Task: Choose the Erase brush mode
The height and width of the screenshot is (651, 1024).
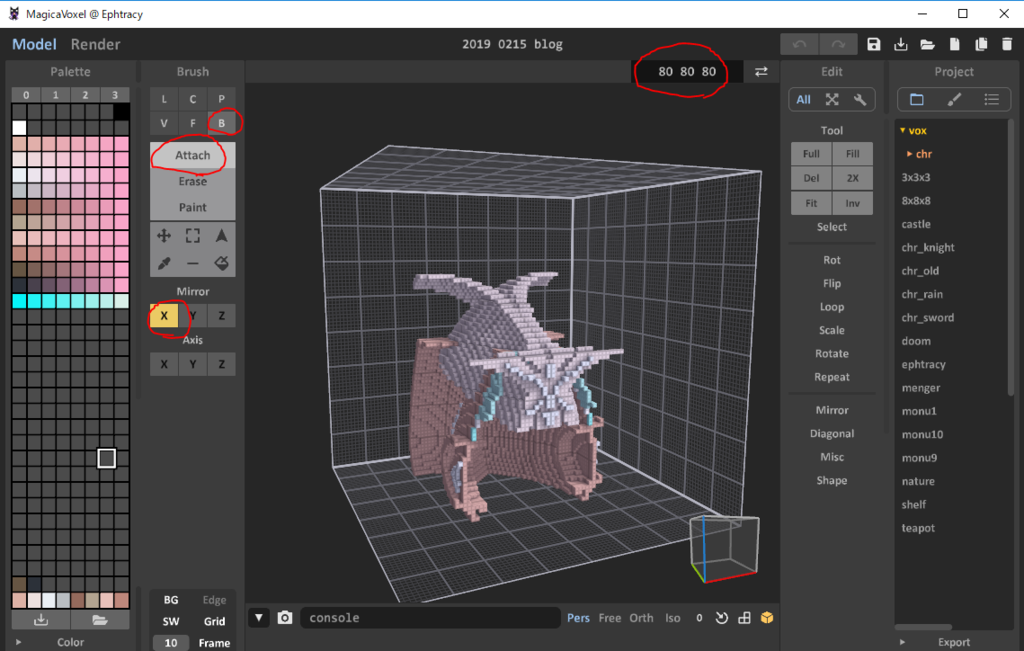Action: pyautogui.click(x=193, y=182)
